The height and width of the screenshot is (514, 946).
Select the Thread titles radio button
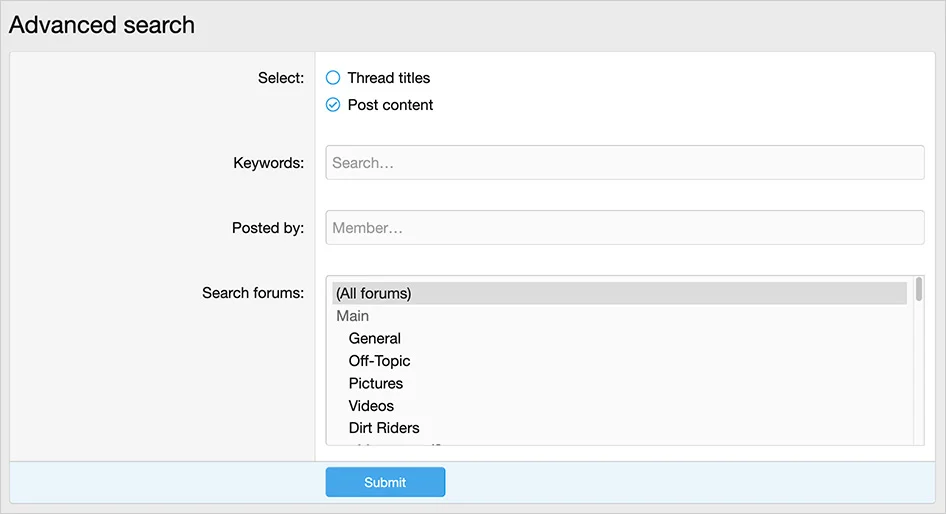point(333,77)
